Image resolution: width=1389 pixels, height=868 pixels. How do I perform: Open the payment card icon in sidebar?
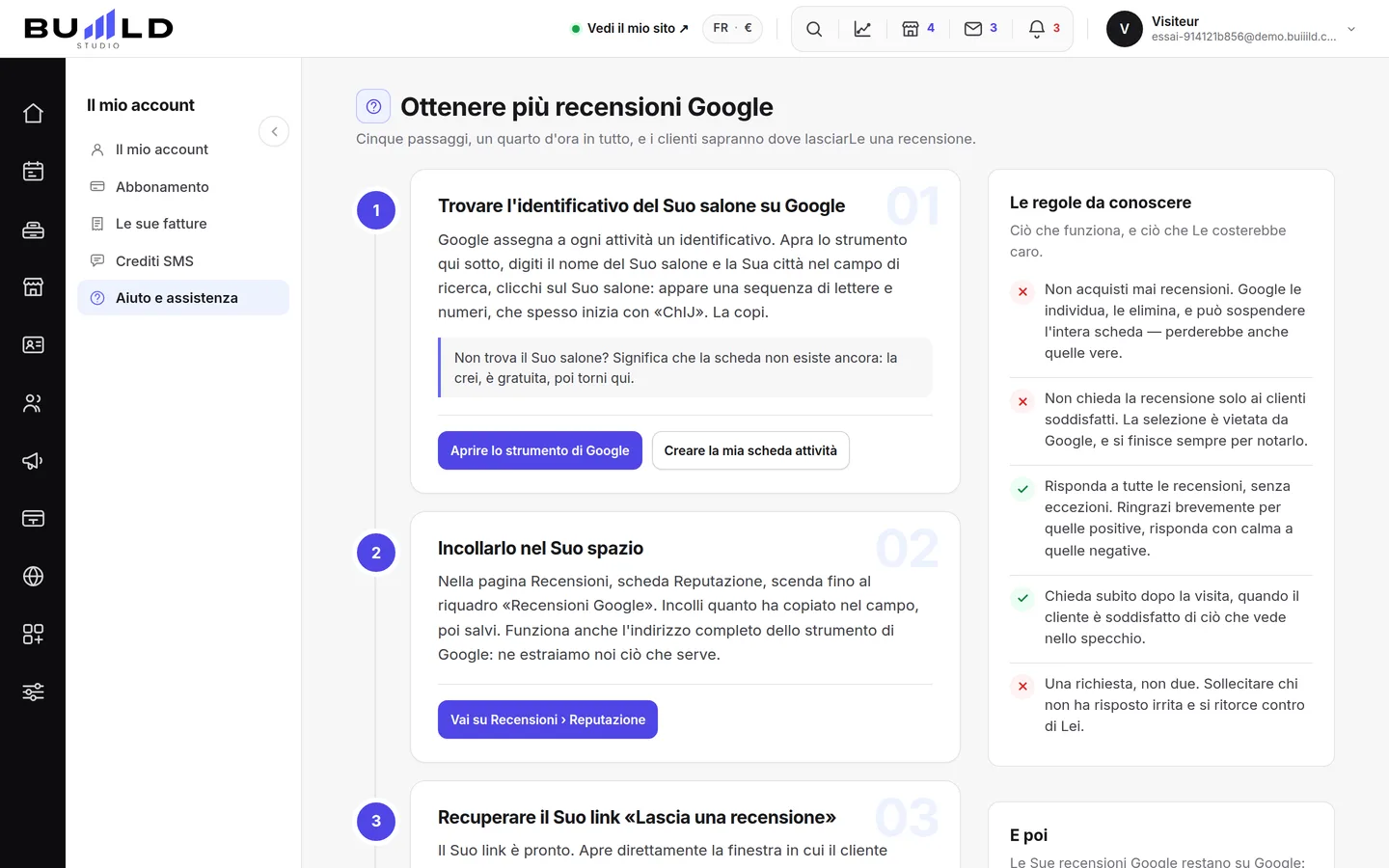click(33, 519)
